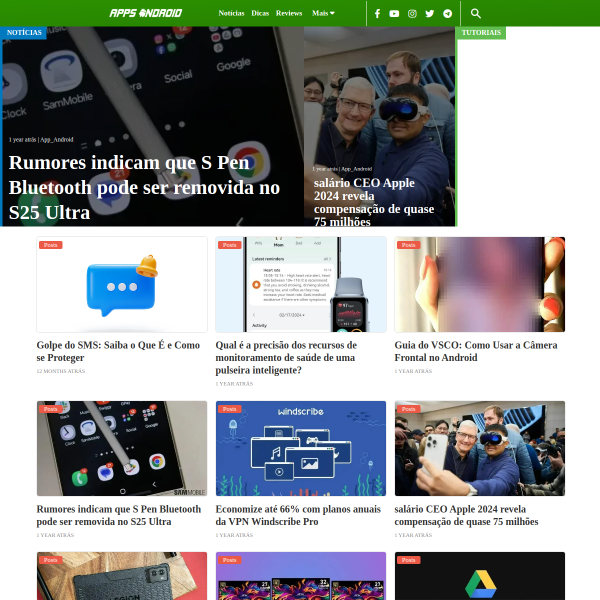Click the search magnifier icon
The width and height of the screenshot is (600, 600).
point(476,14)
